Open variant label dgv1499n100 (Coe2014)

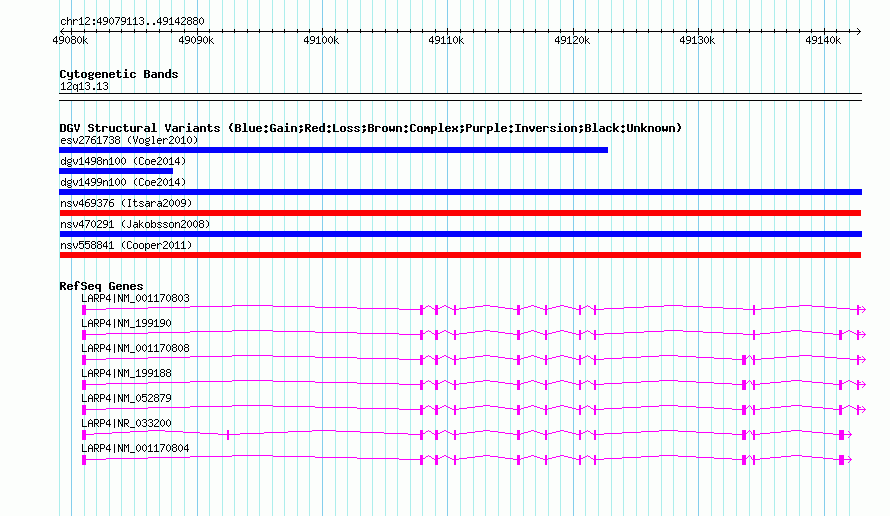click(123, 182)
